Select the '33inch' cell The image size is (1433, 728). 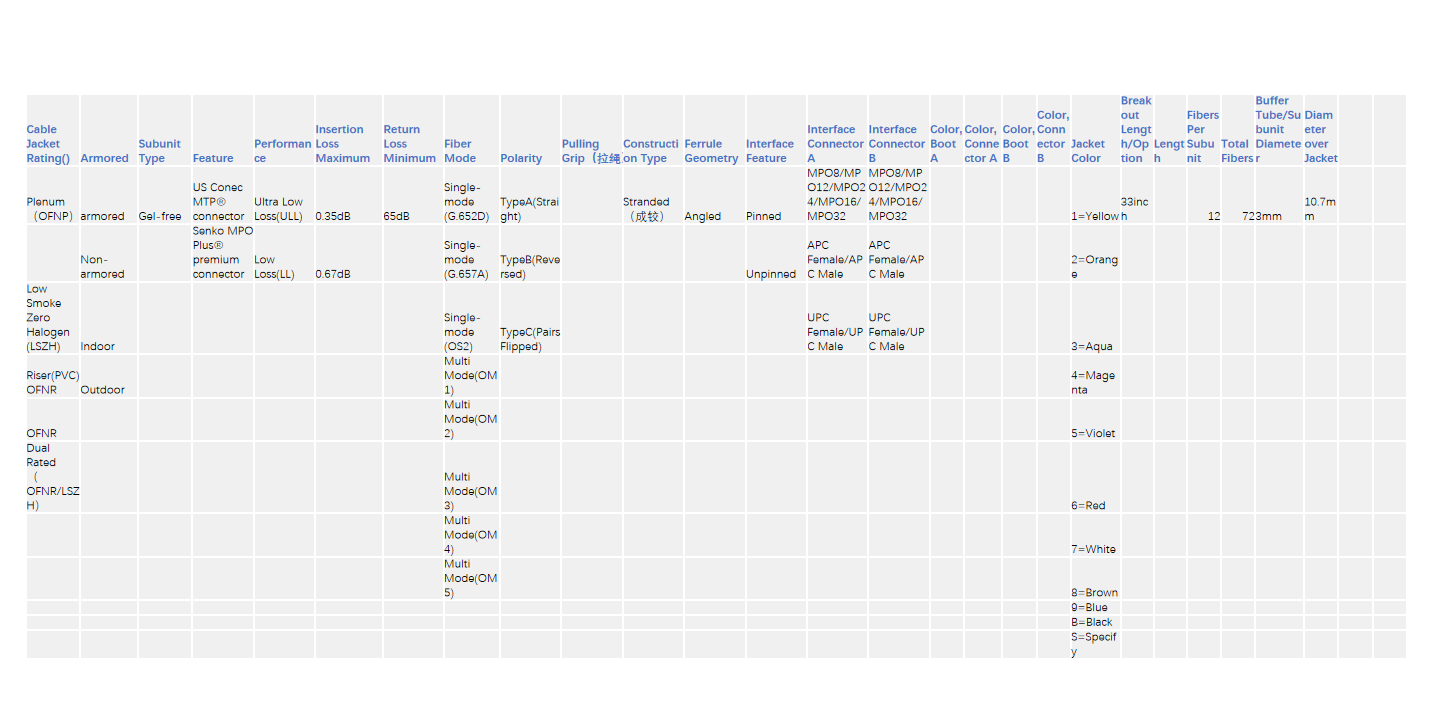[x=1137, y=195]
